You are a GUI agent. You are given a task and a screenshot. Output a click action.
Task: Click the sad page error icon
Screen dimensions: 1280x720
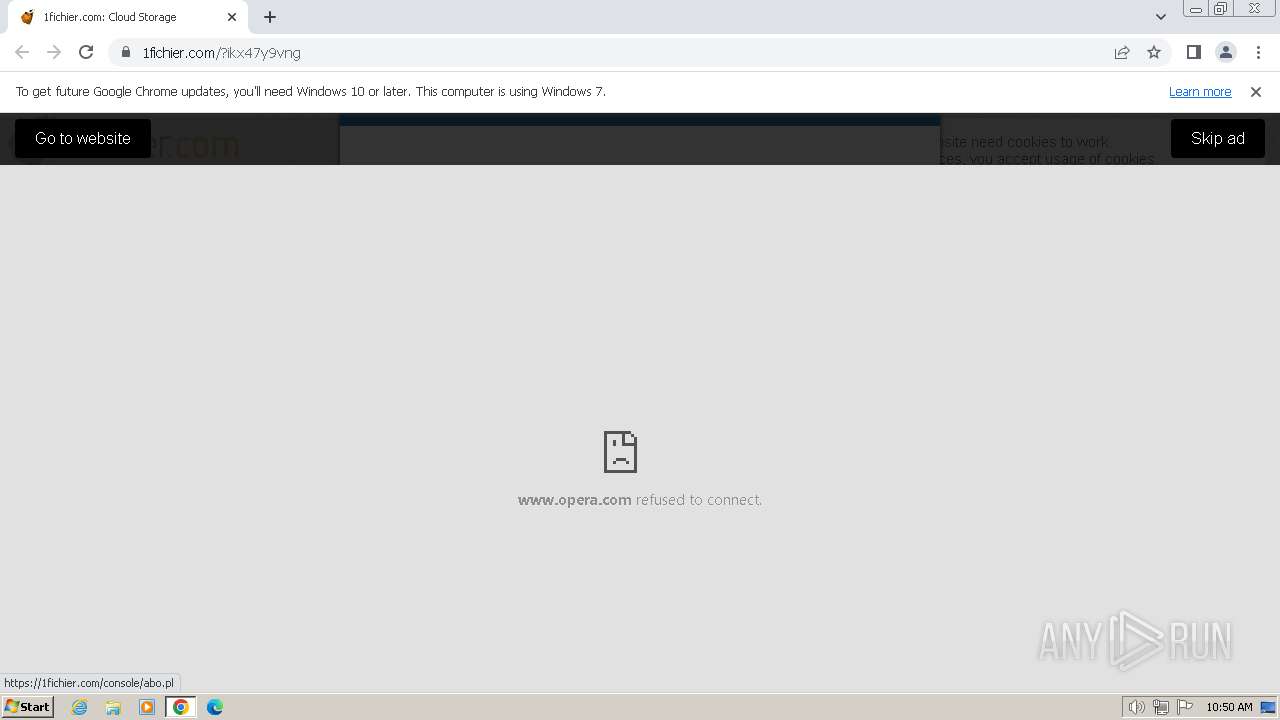620,452
